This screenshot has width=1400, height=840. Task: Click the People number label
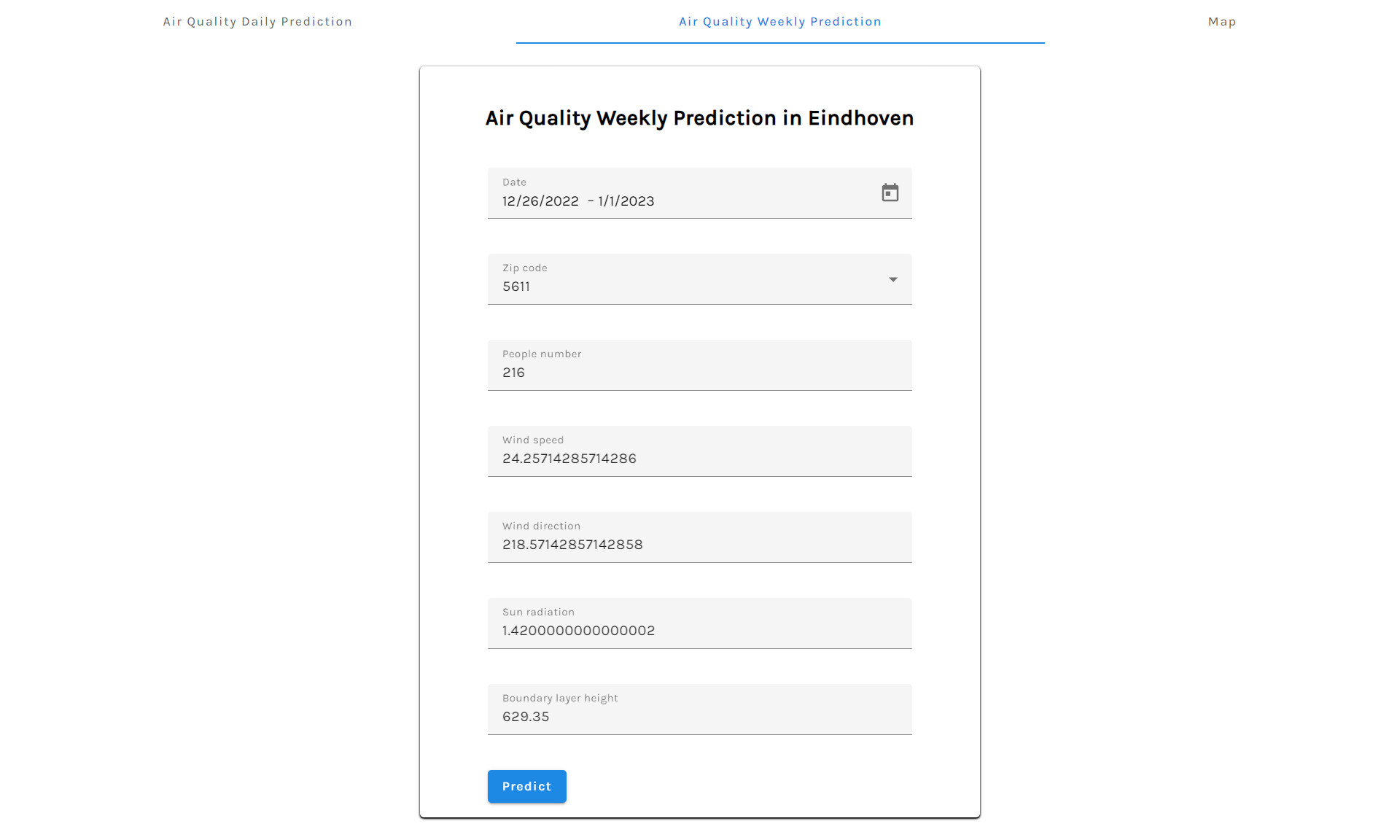click(x=541, y=354)
